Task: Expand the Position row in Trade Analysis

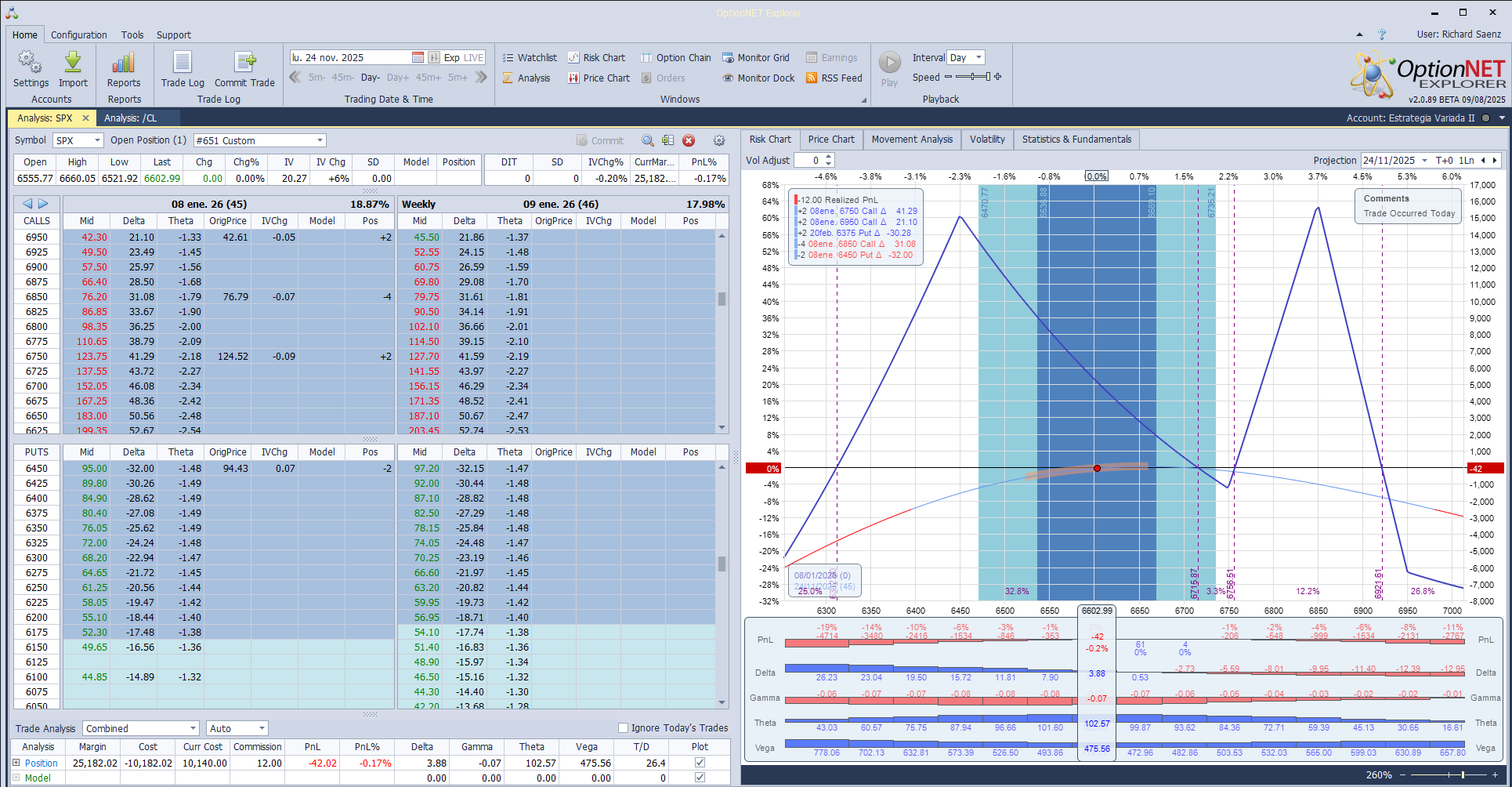Action: point(16,763)
